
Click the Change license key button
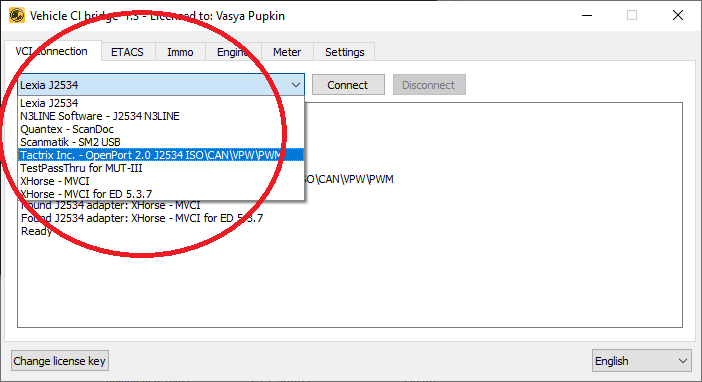coord(60,361)
